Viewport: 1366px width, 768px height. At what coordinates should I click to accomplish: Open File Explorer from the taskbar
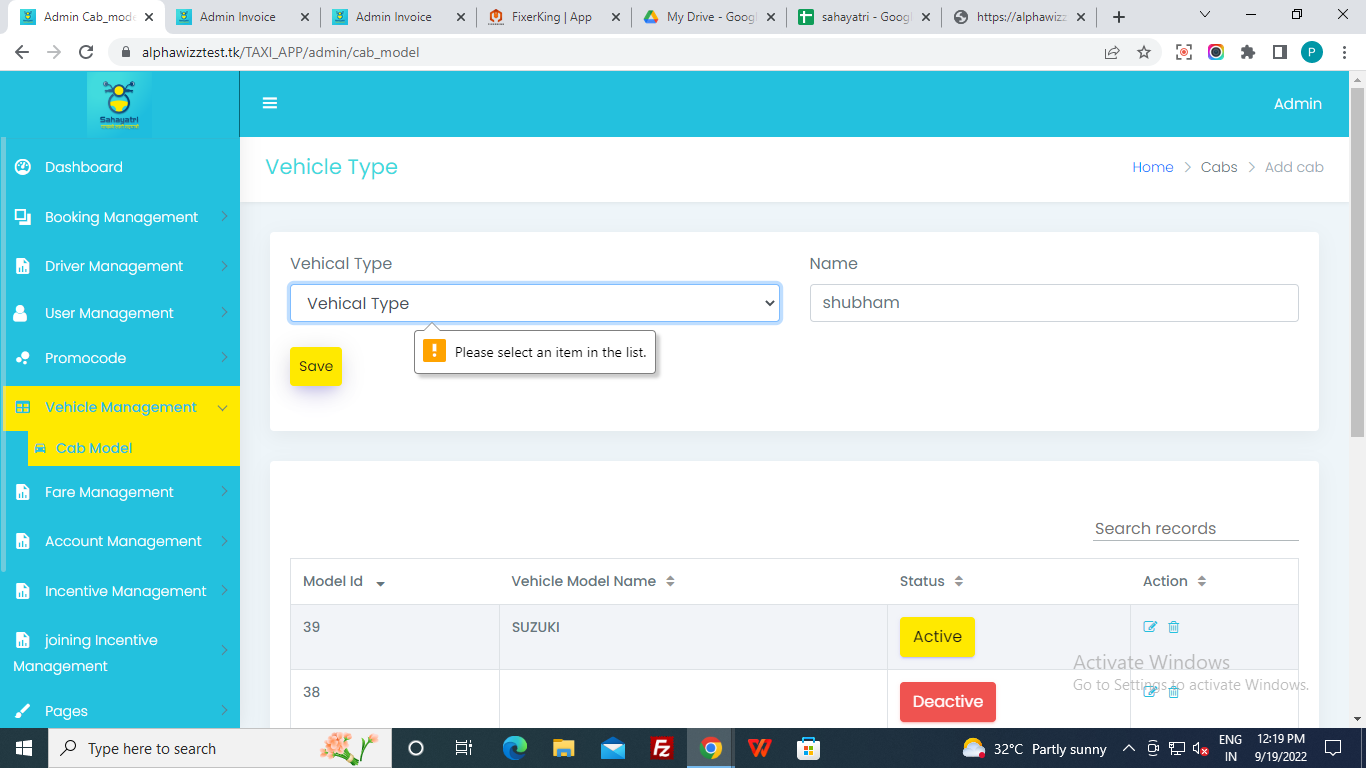pos(564,748)
